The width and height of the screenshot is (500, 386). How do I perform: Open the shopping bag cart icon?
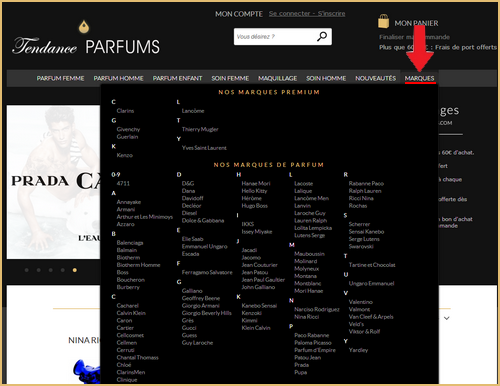pos(383,21)
